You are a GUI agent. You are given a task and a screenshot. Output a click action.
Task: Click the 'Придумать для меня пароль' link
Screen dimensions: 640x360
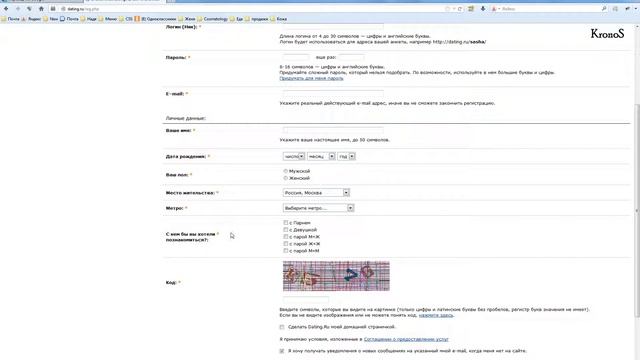(311, 78)
